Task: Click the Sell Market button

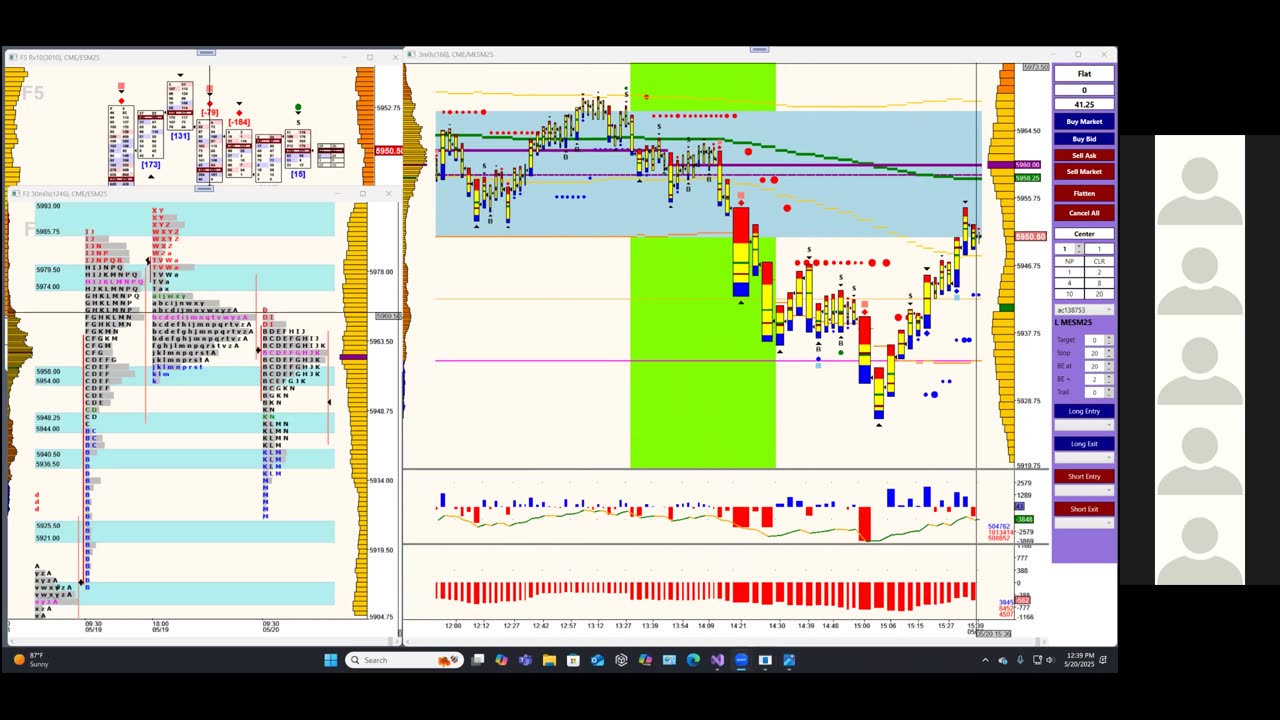Action: click(1084, 171)
